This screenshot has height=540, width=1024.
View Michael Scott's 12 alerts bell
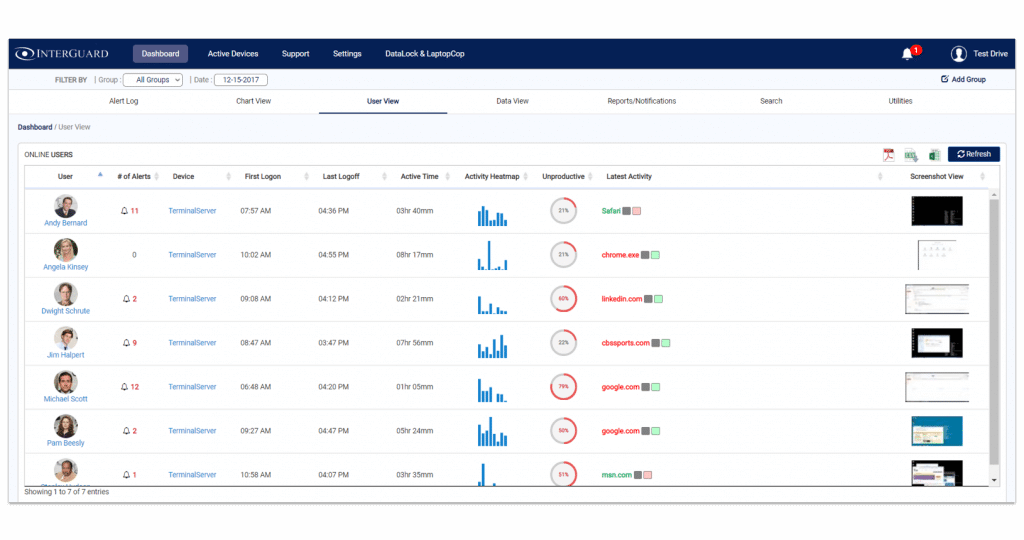pos(124,387)
